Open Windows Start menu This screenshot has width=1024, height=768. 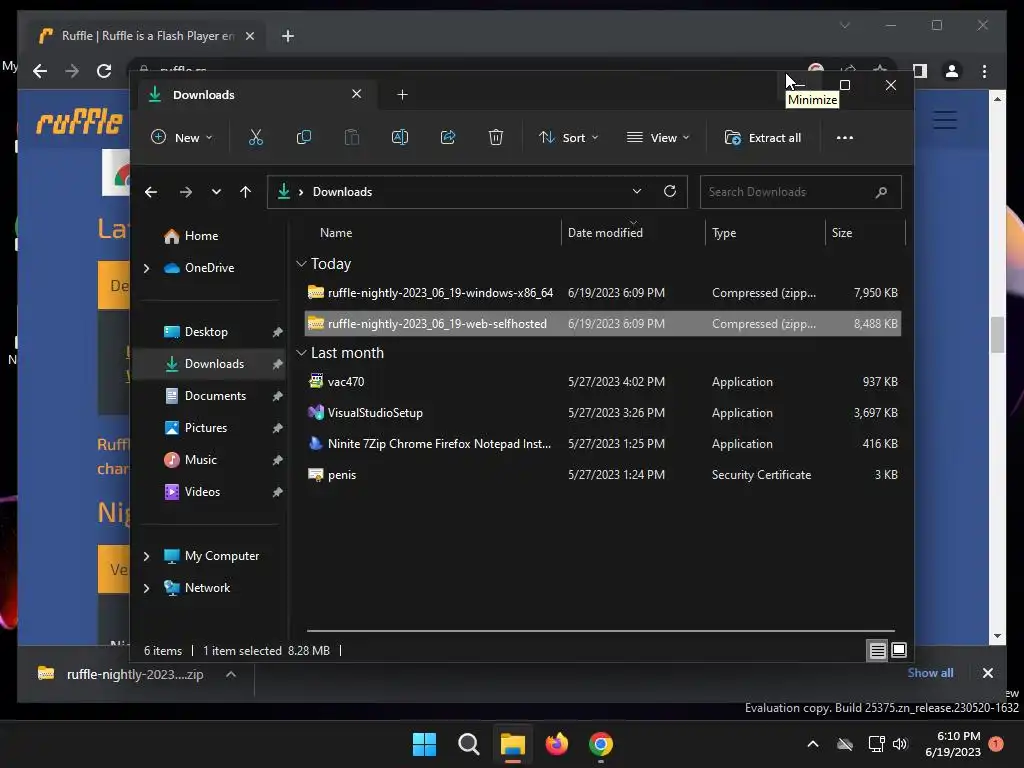tap(424, 744)
